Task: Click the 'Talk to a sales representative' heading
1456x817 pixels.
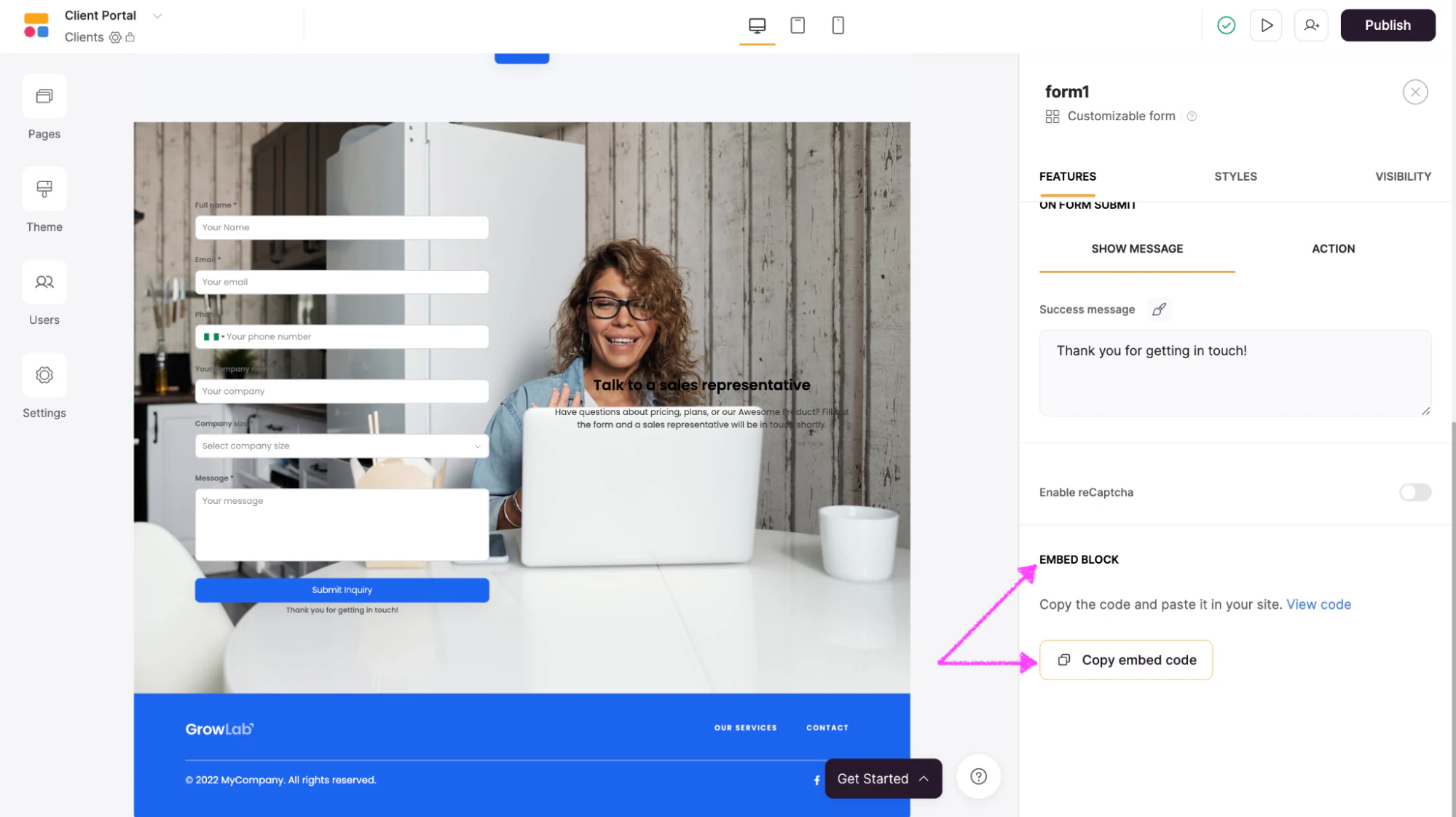Action: (x=701, y=385)
